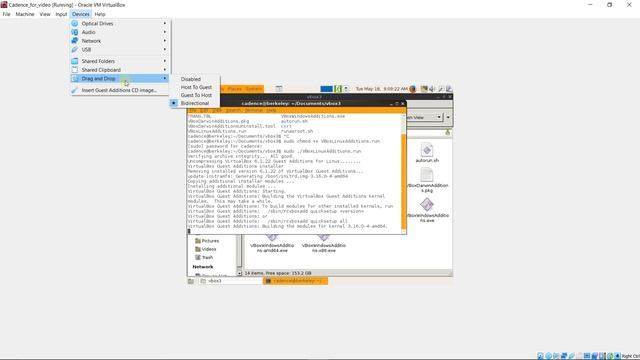Click the Drag and Drop menu icon

click(75, 78)
